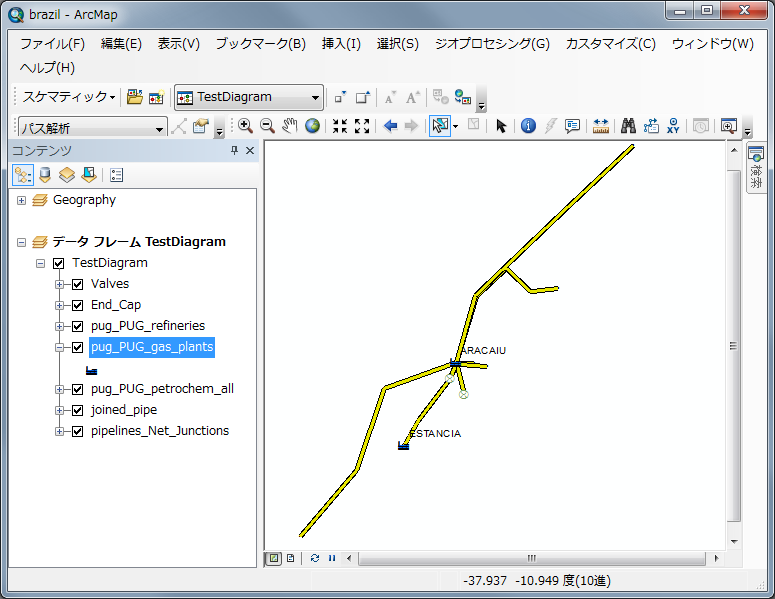Click the gas plant legend symbol
The image size is (775, 599).
click(91, 371)
